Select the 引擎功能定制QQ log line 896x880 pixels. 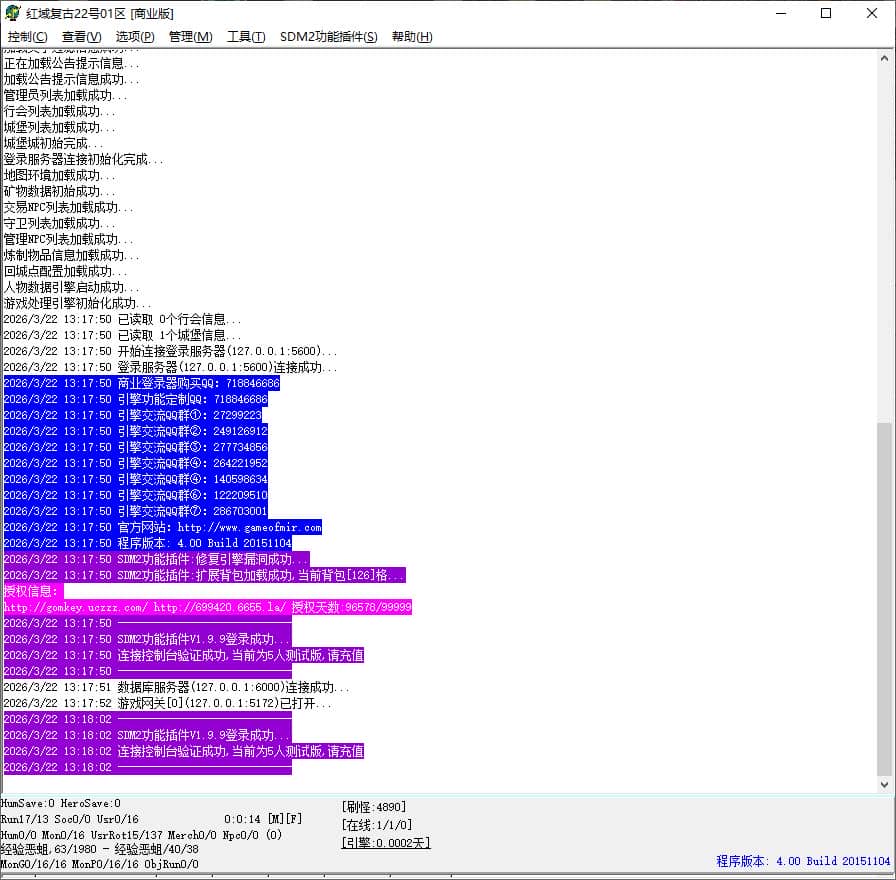pyautogui.click(x=135, y=399)
